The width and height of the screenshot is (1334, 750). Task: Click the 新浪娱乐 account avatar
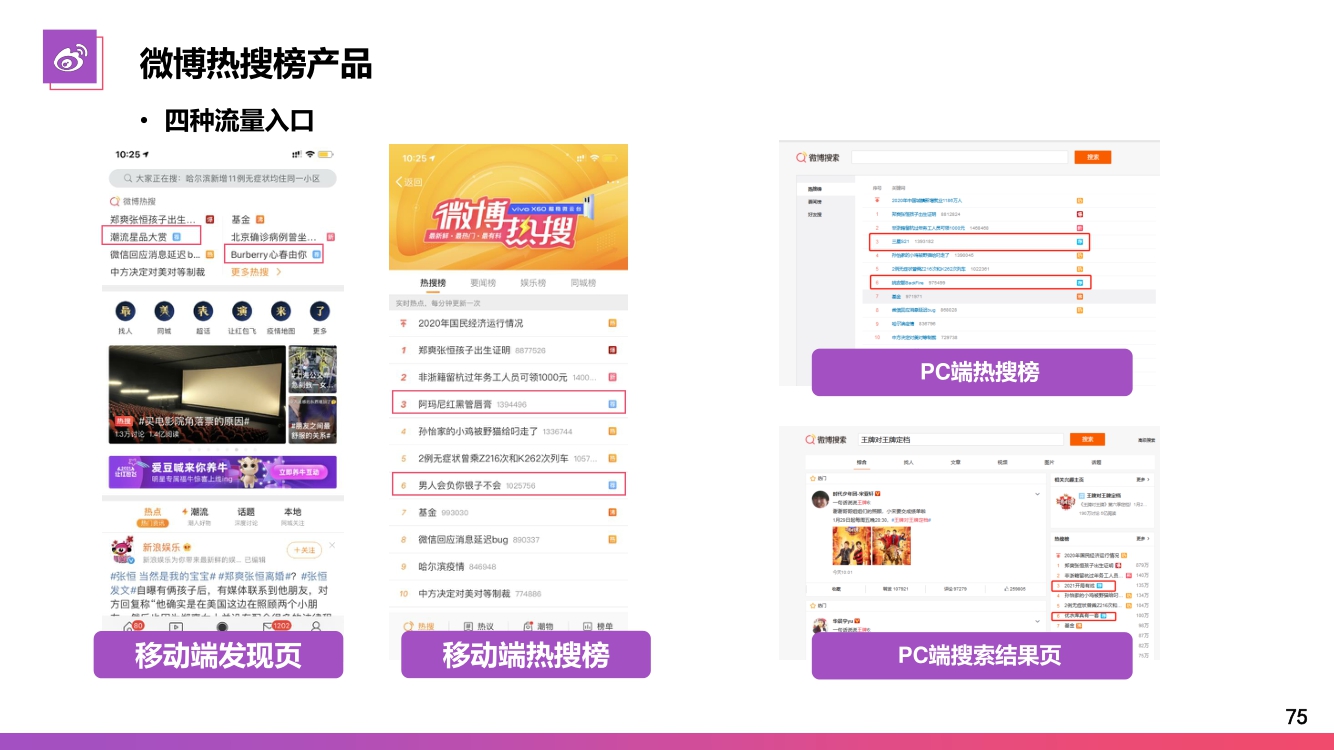122,552
